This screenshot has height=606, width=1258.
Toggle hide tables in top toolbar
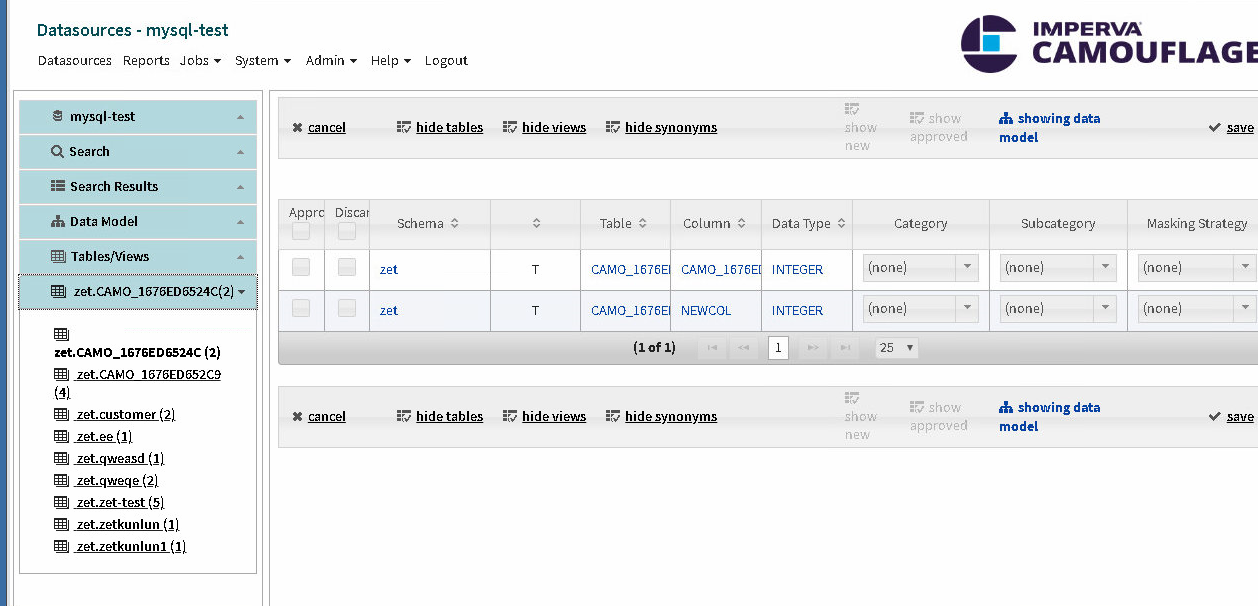tap(440, 127)
